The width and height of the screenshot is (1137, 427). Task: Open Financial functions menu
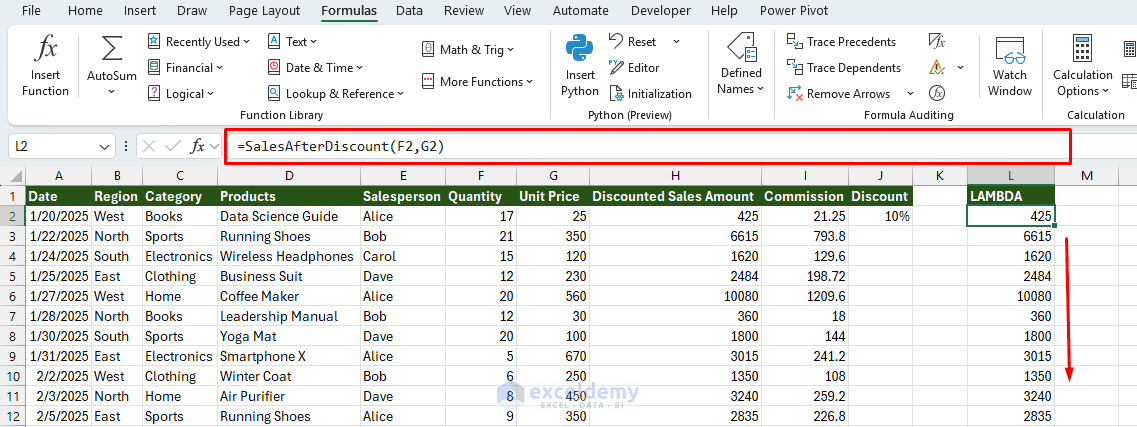[x=185, y=67]
